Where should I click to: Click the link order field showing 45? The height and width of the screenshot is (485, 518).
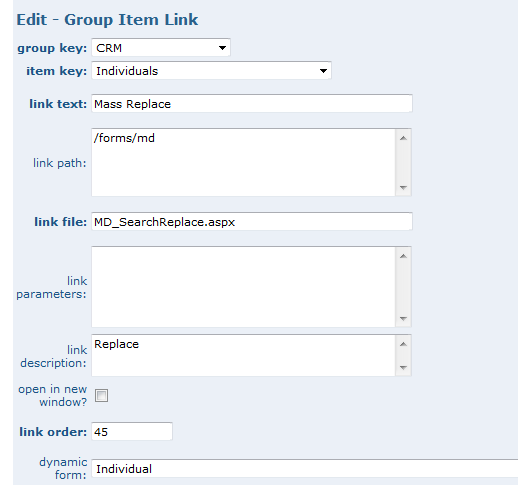132,432
